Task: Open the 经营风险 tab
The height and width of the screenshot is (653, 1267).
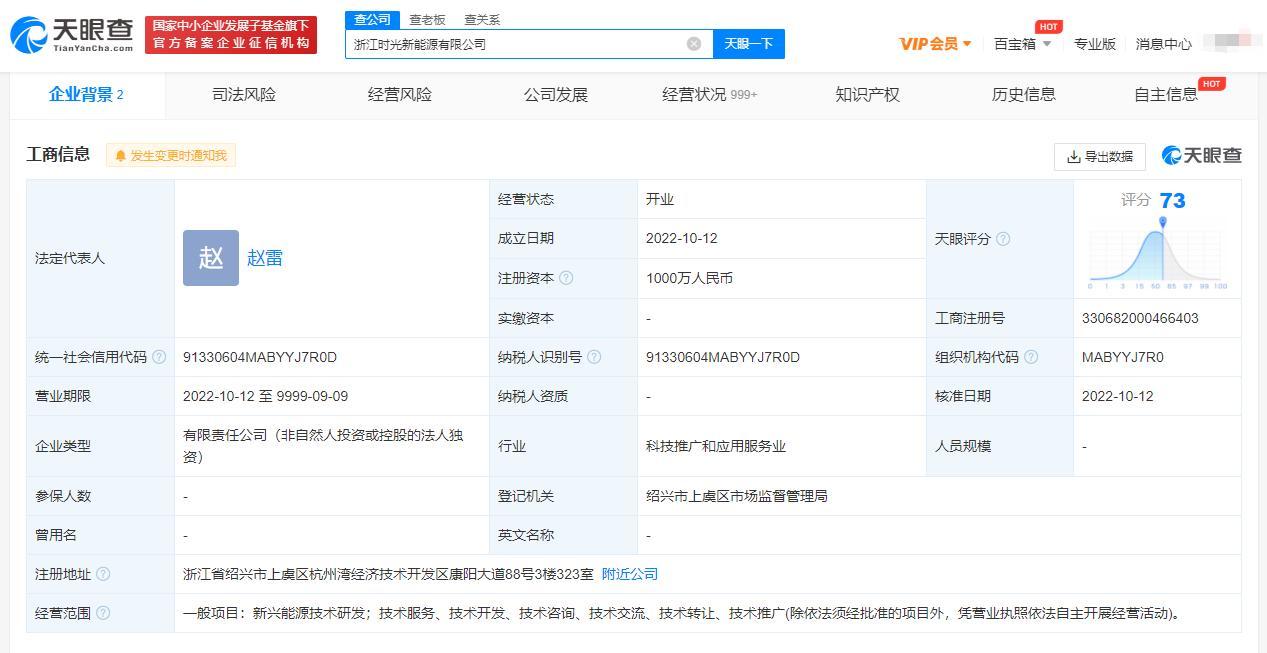Action: click(x=400, y=95)
